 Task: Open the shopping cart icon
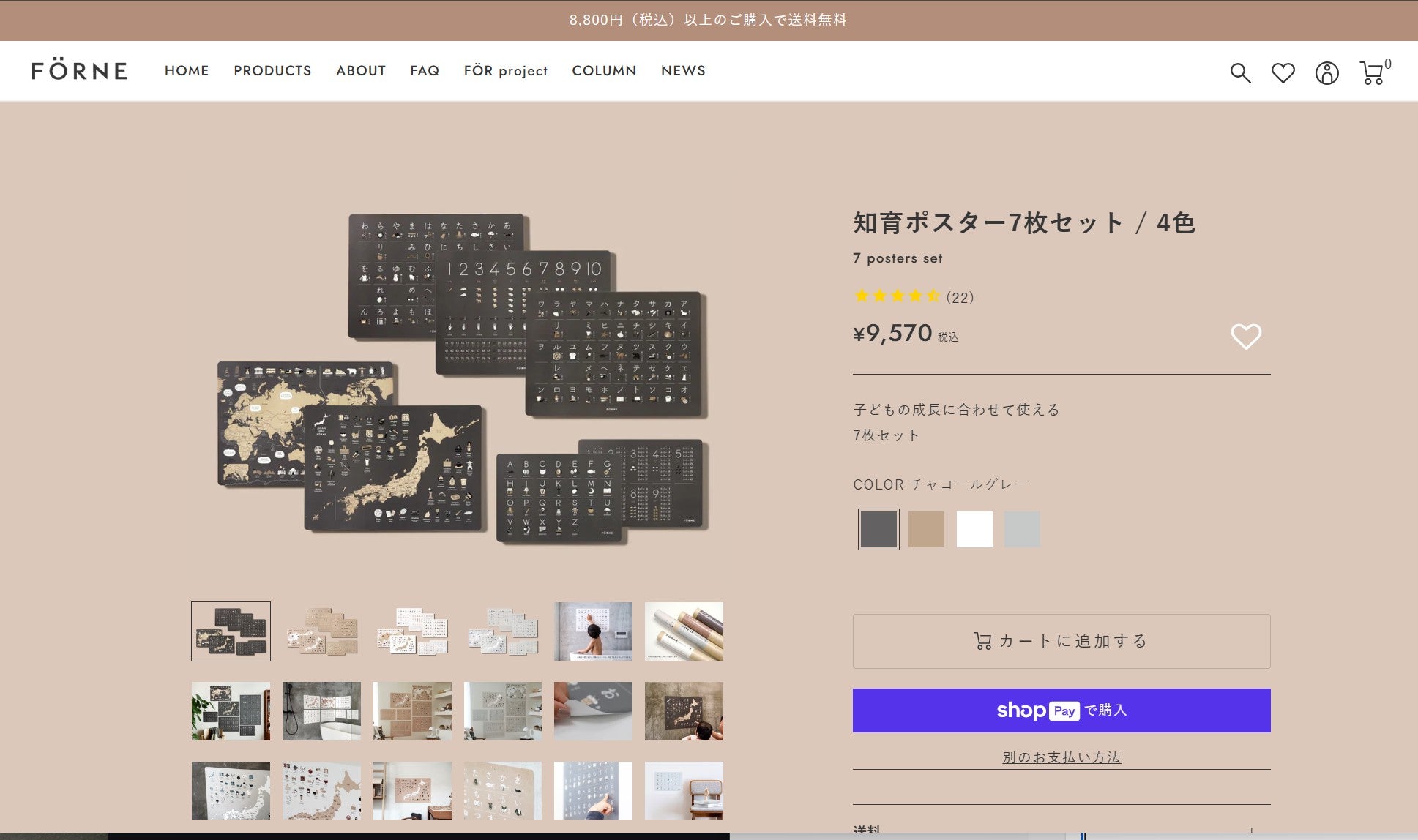[1372, 72]
